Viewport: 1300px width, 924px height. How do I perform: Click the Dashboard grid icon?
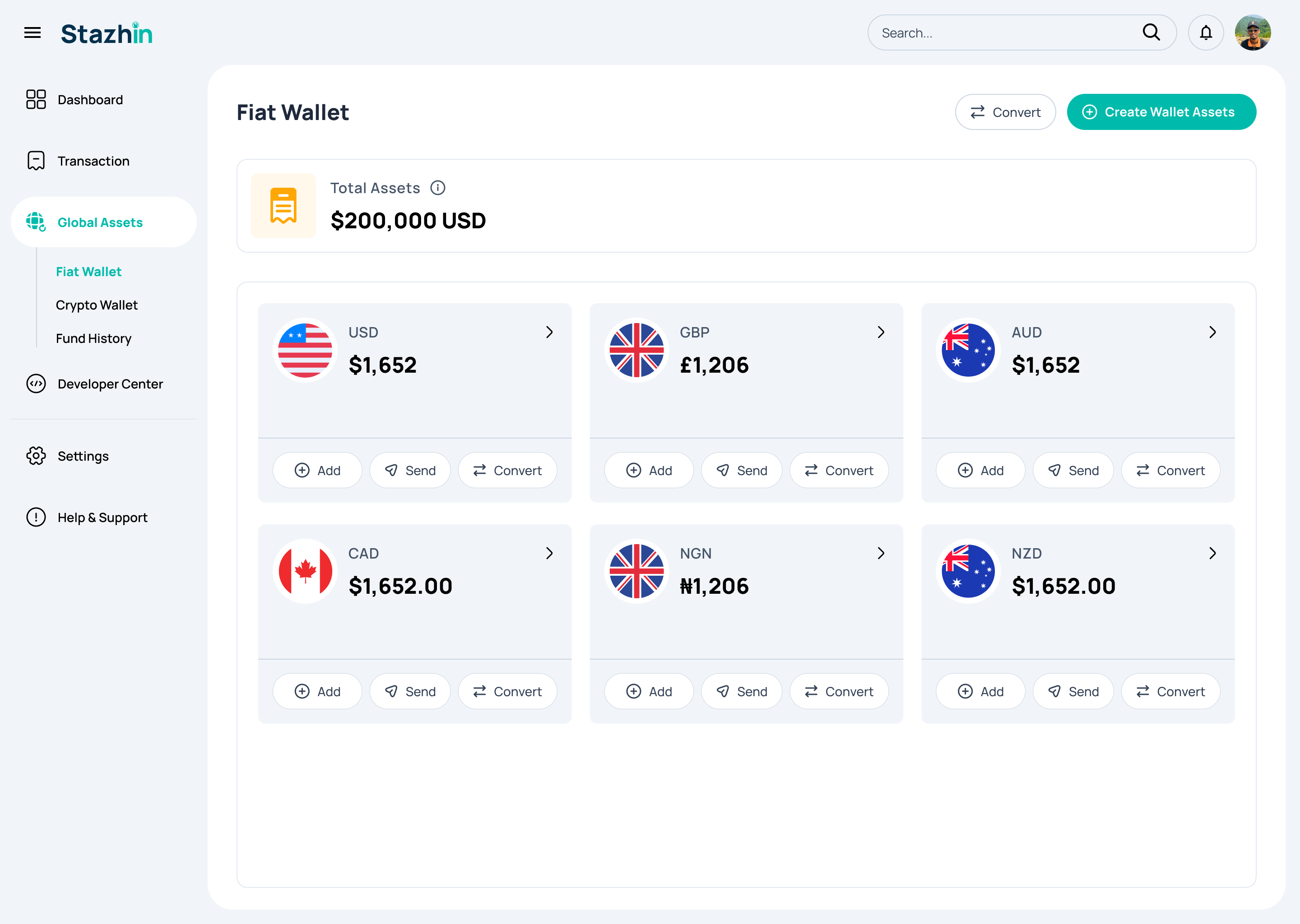point(36,100)
